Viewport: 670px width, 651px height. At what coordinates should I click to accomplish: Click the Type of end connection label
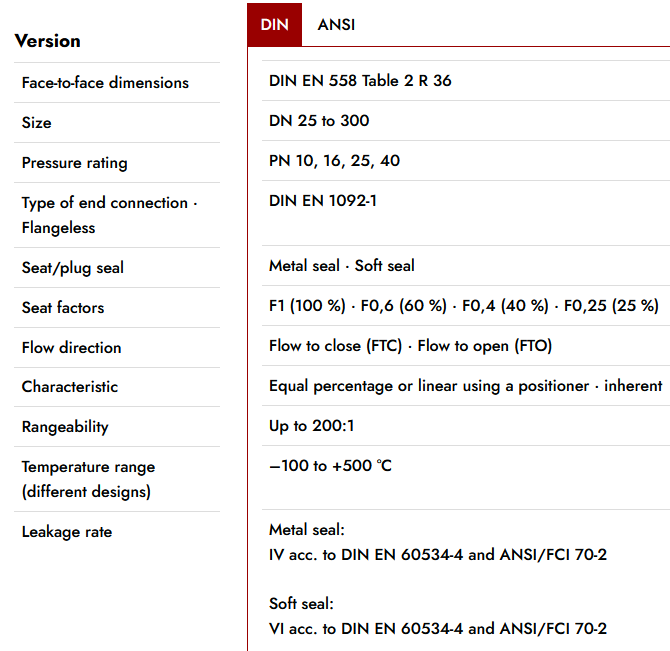tap(109, 215)
